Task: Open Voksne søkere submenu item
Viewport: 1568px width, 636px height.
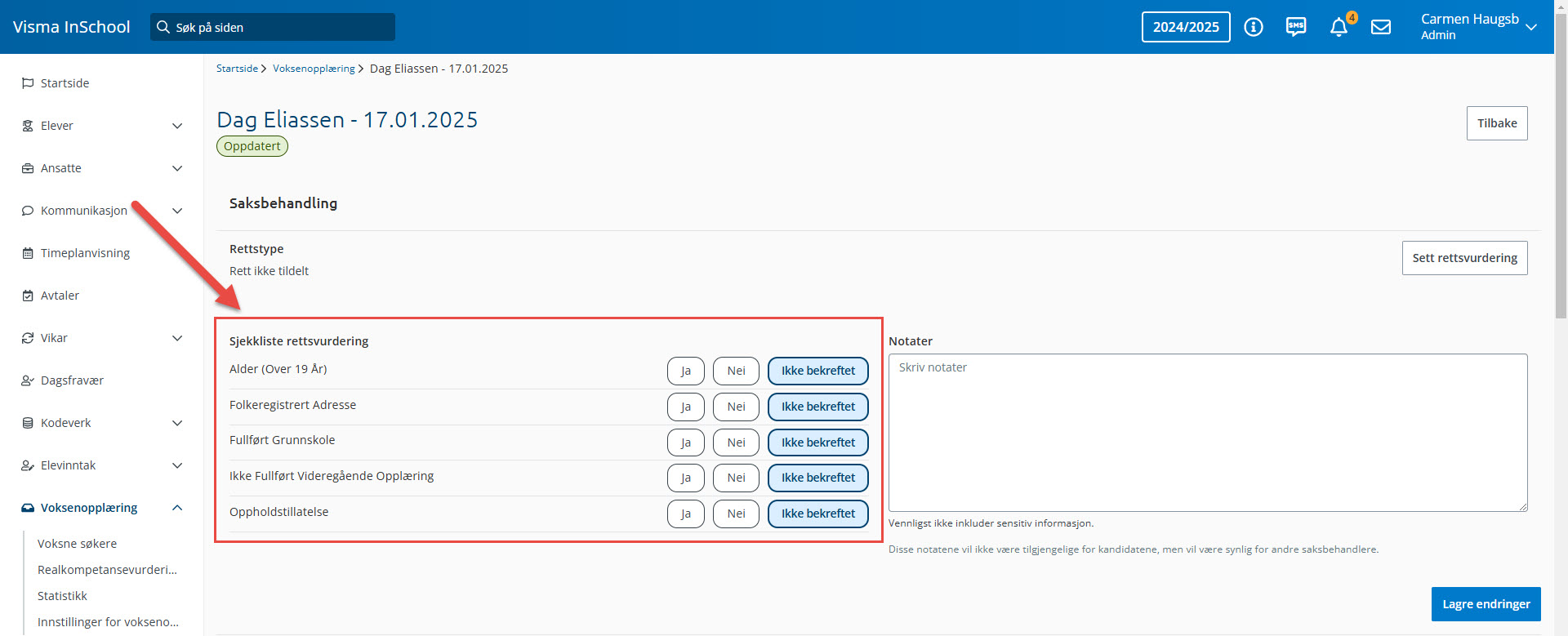Action: [x=77, y=544]
